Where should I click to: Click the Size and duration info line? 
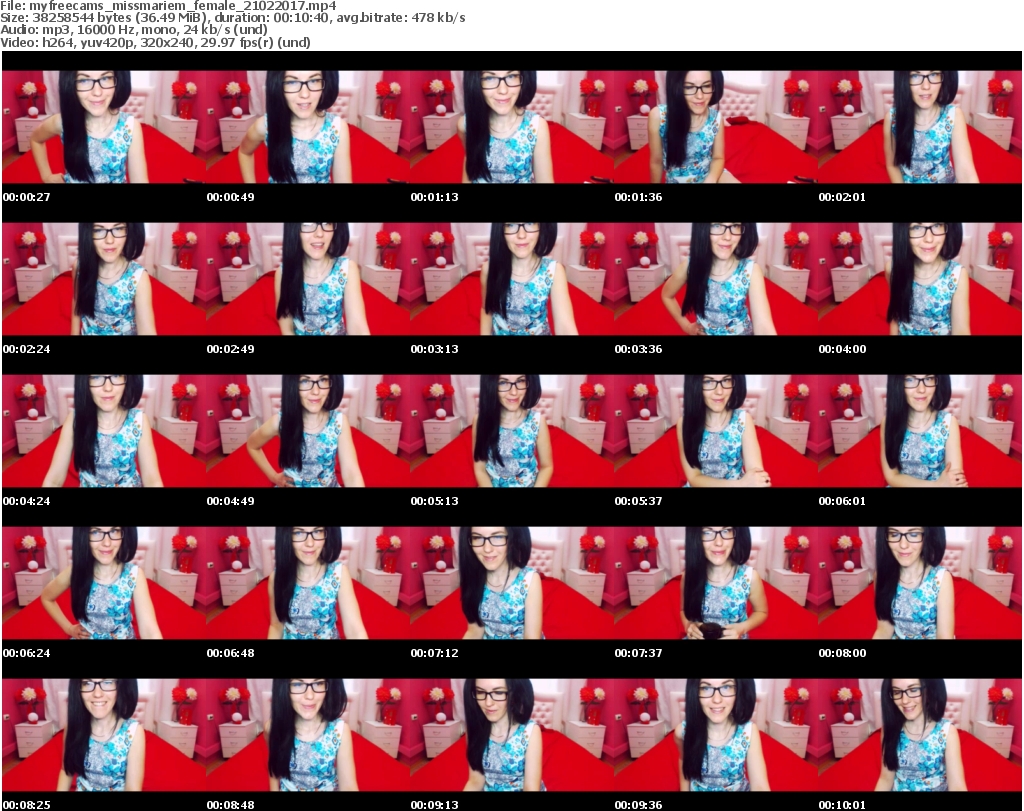click(x=232, y=18)
